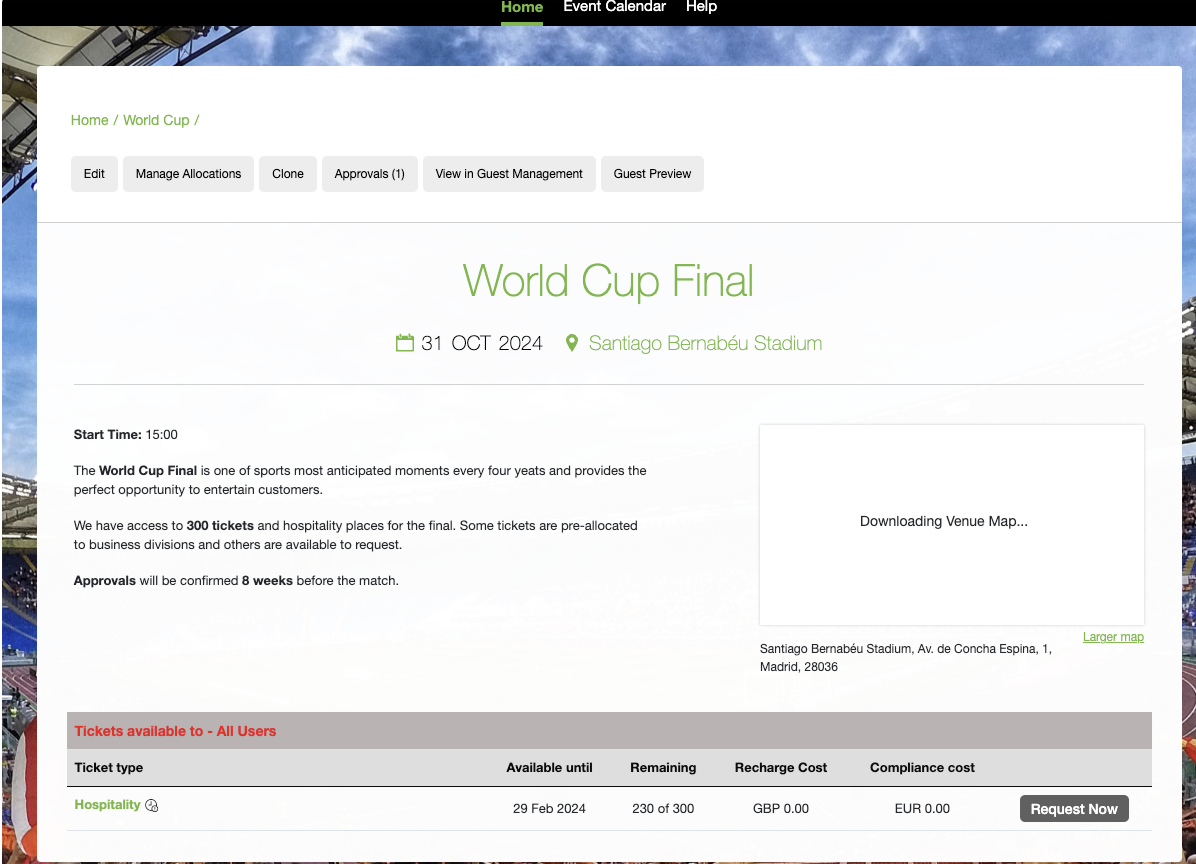Click the Larger map link

pyautogui.click(x=1113, y=637)
